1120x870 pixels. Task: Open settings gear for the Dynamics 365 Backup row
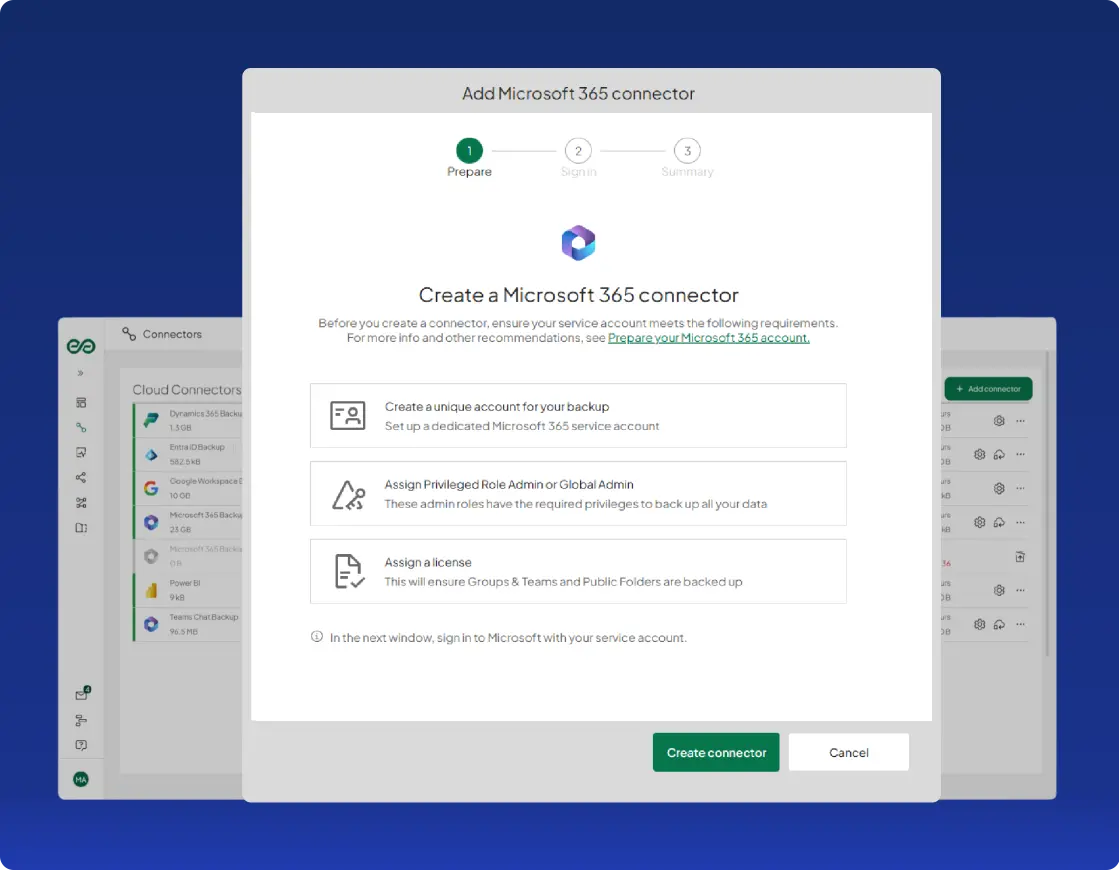[999, 421]
